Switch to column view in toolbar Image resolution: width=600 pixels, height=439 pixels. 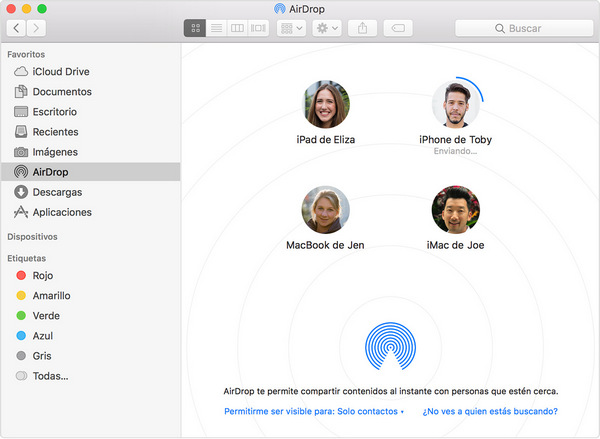[237, 28]
